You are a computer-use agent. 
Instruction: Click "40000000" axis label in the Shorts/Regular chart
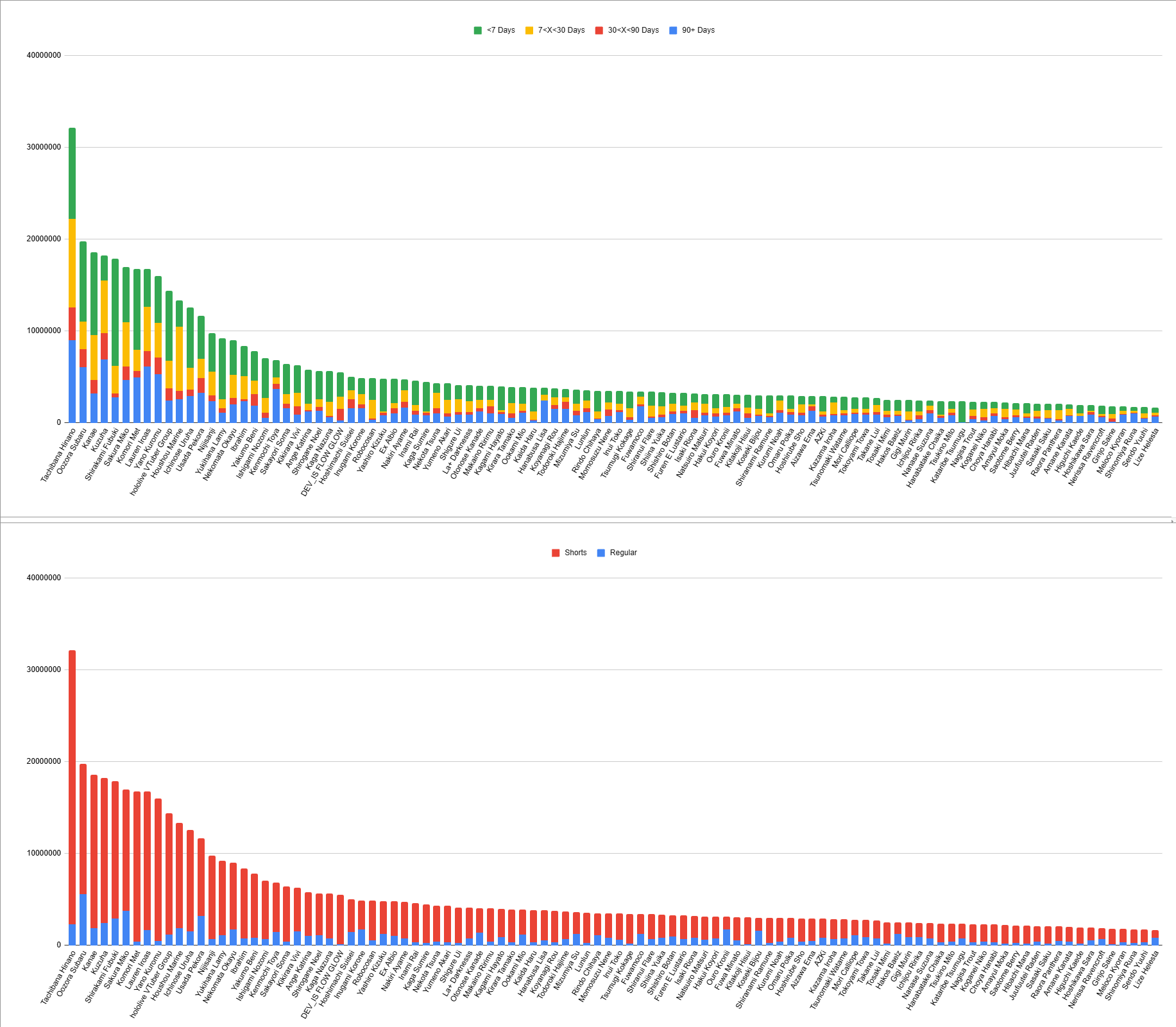[x=44, y=578]
